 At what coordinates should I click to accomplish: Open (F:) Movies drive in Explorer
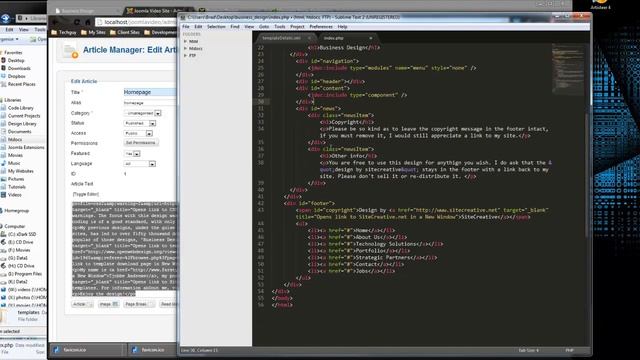[19, 250]
